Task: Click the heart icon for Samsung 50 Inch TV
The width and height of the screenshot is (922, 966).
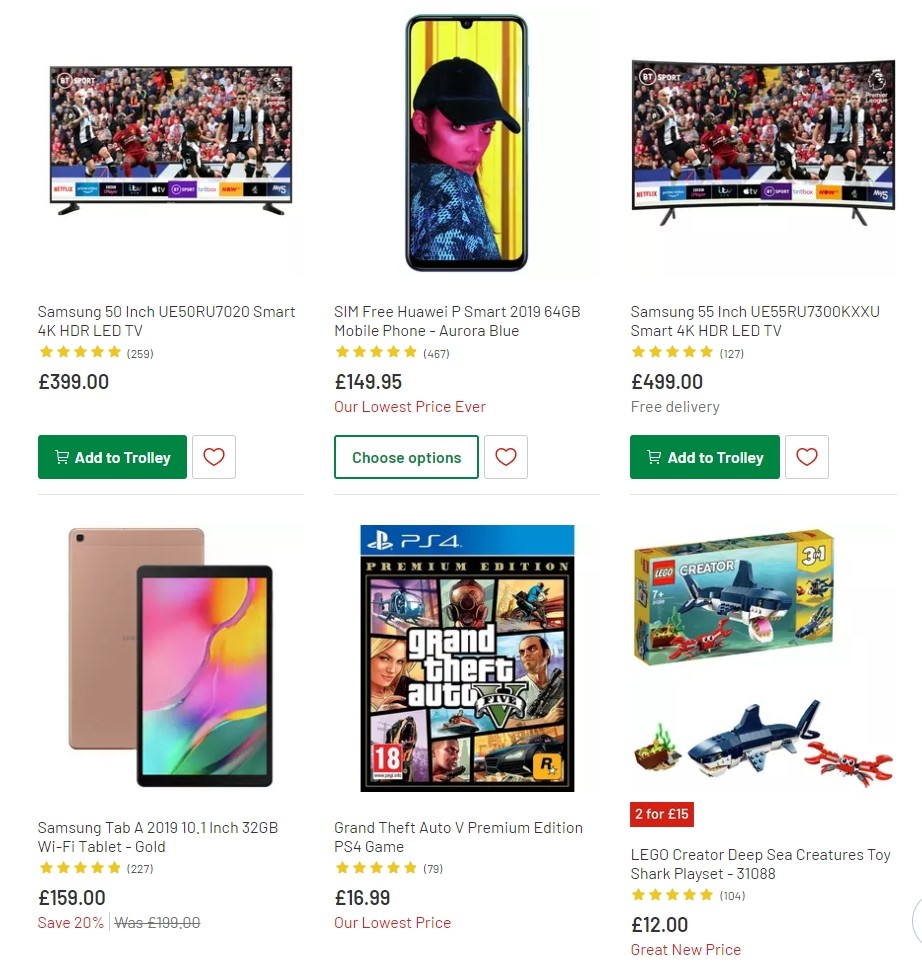Action: pos(214,457)
